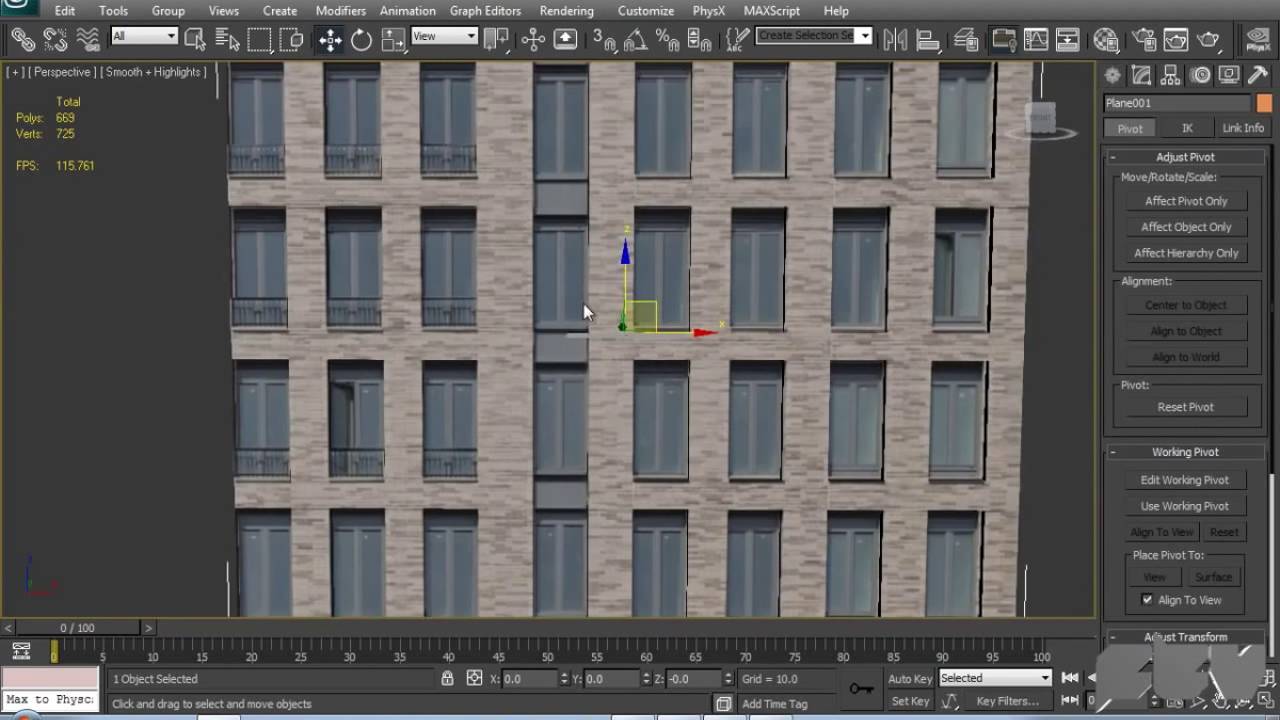Click Affect Pivot Only button

(x=1186, y=201)
